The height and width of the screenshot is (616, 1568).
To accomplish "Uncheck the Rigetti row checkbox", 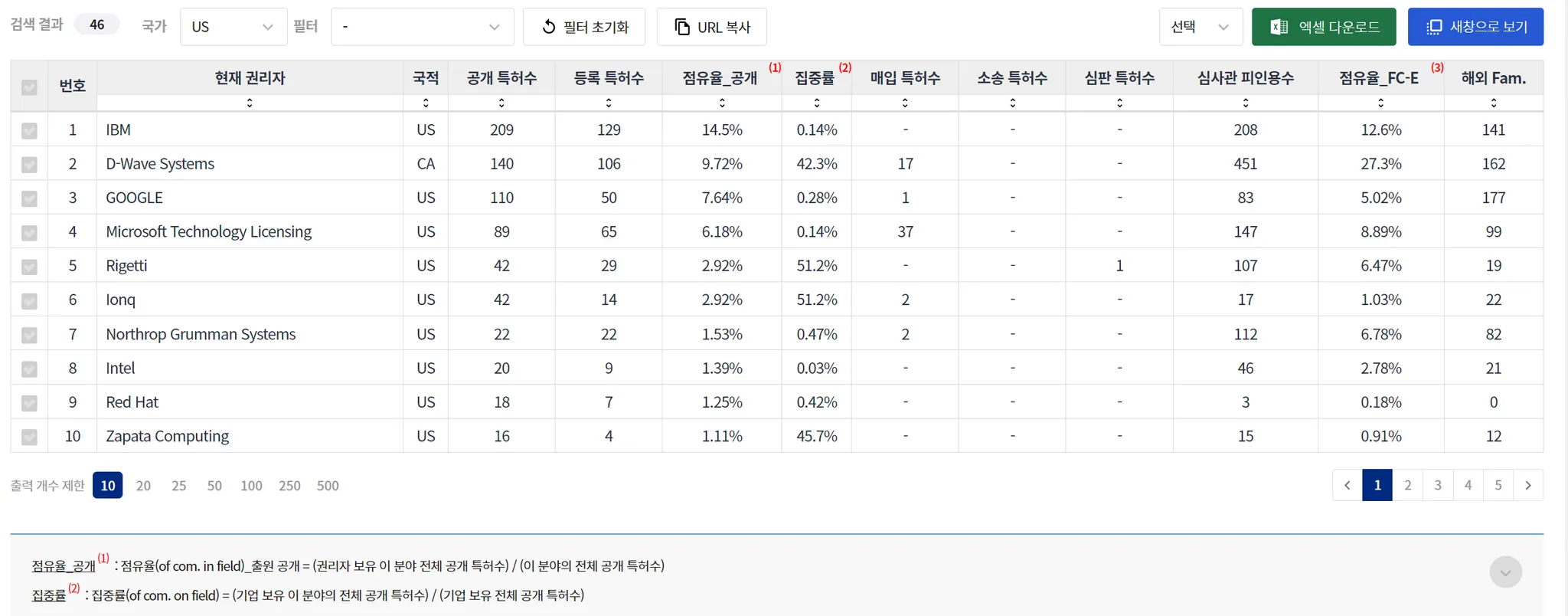I will click(x=29, y=267).
